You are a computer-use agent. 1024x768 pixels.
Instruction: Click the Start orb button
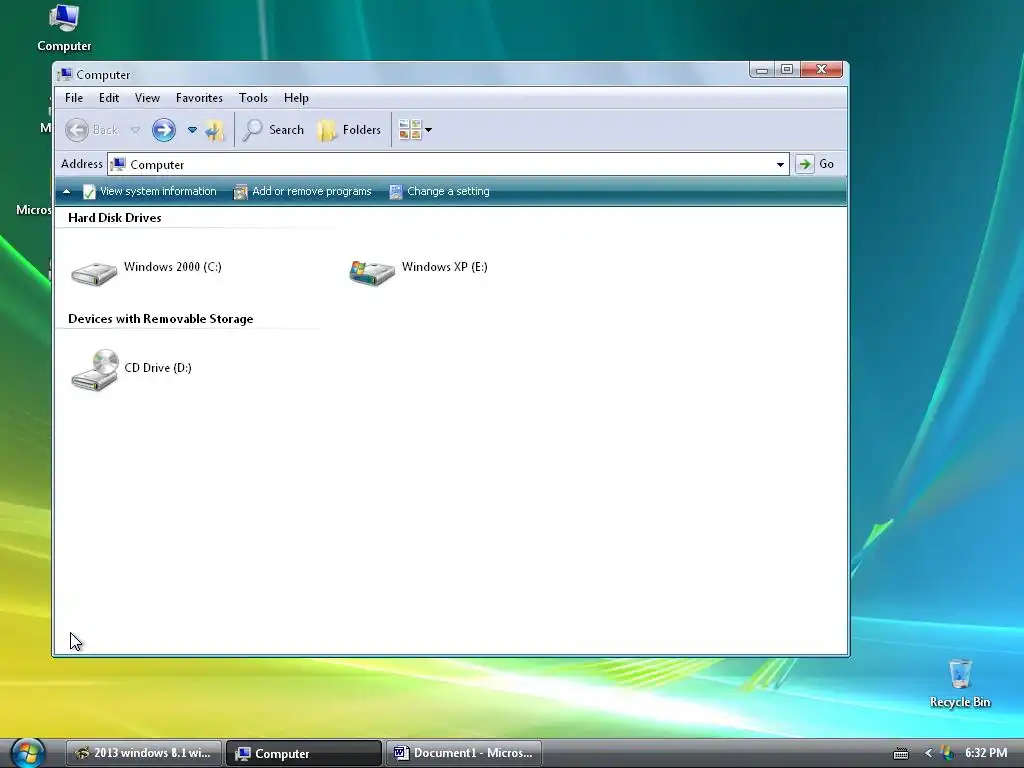coord(27,753)
